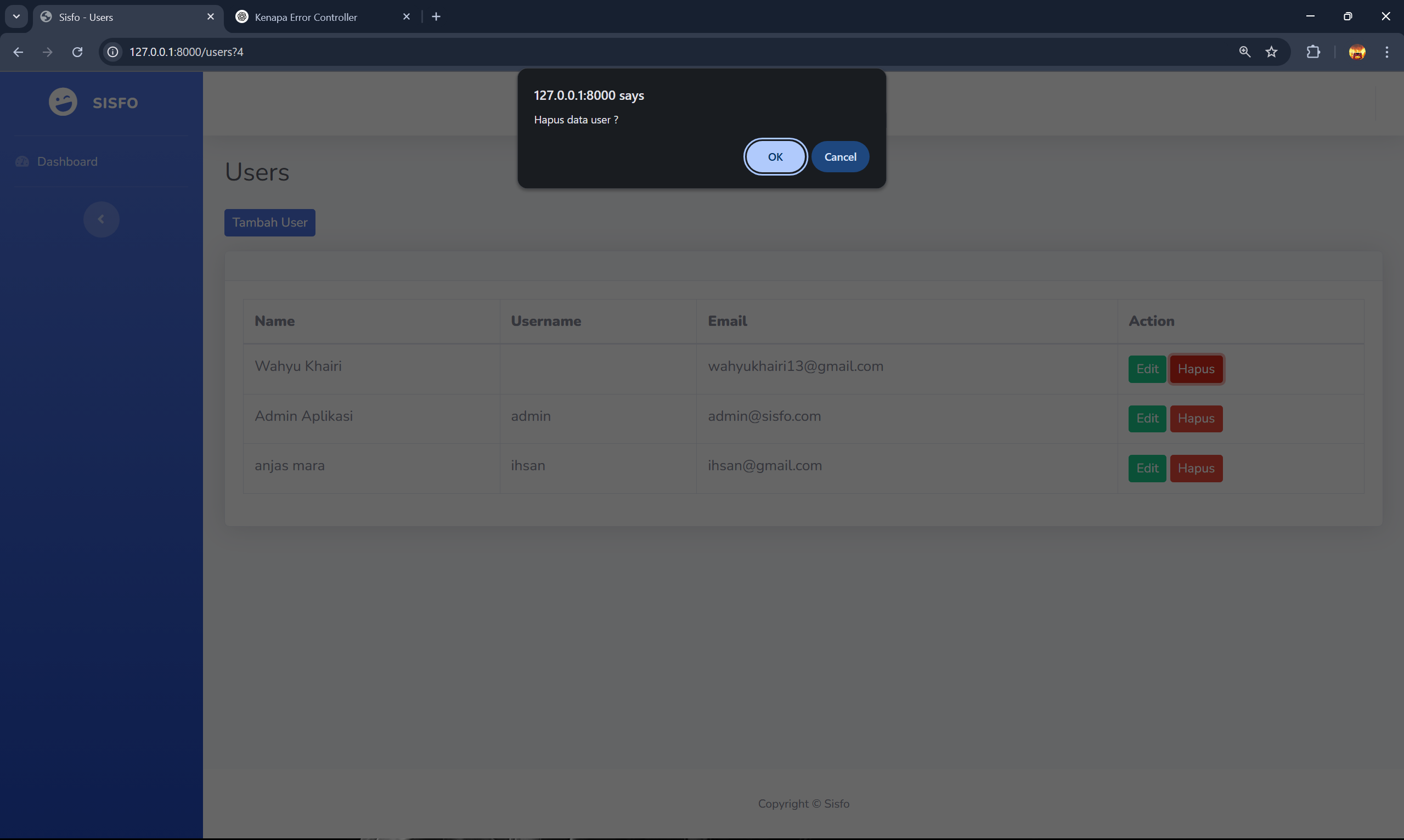Viewport: 1404px width, 840px height.
Task: Delete anjas mara using Hapus
Action: [1196, 468]
